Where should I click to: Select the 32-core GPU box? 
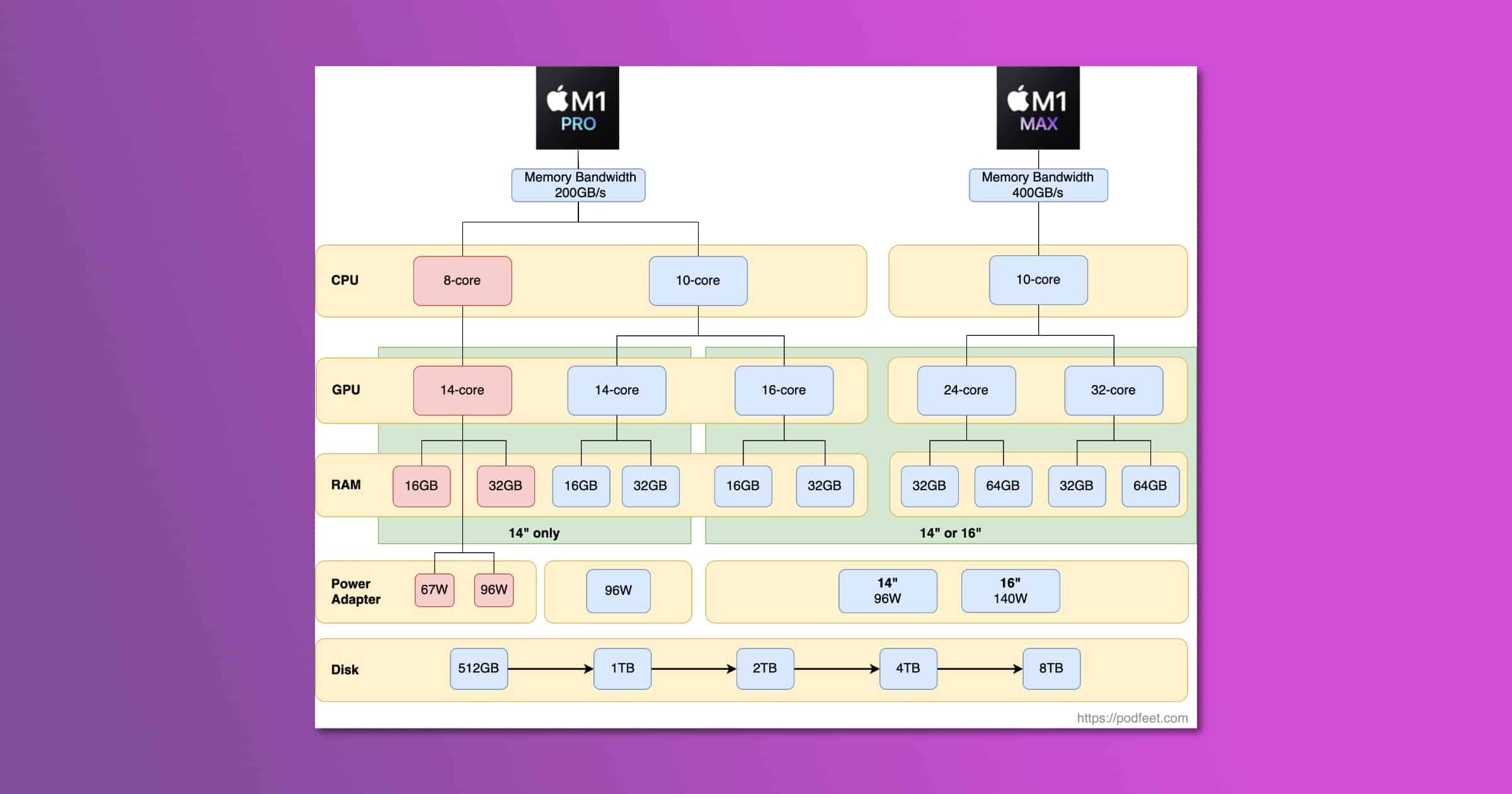[1113, 390]
